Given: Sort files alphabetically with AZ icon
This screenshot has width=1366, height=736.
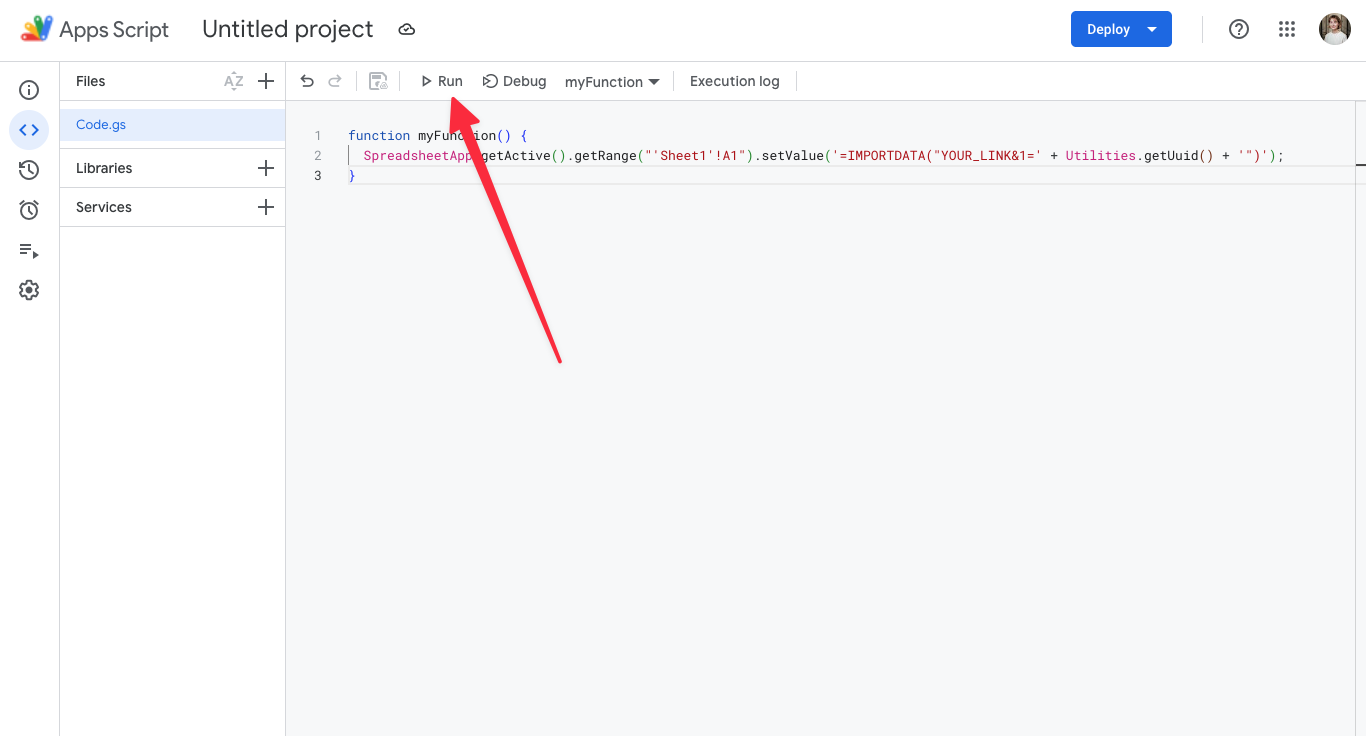Looking at the screenshot, I should pos(234,81).
